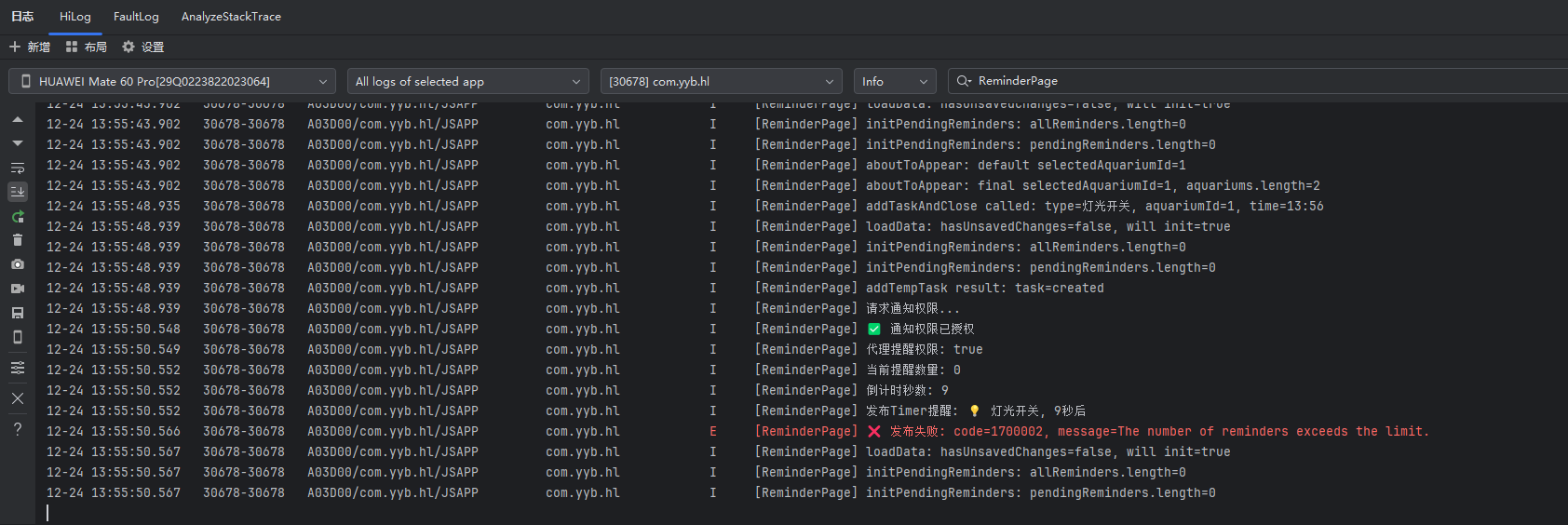Click the 新增 (add) button

coord(30,47)
